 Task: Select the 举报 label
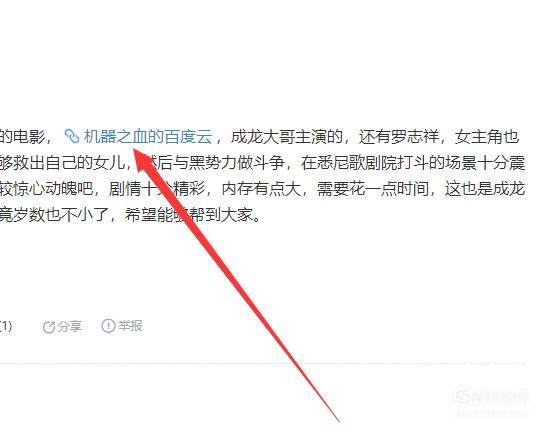pos(130,326)
